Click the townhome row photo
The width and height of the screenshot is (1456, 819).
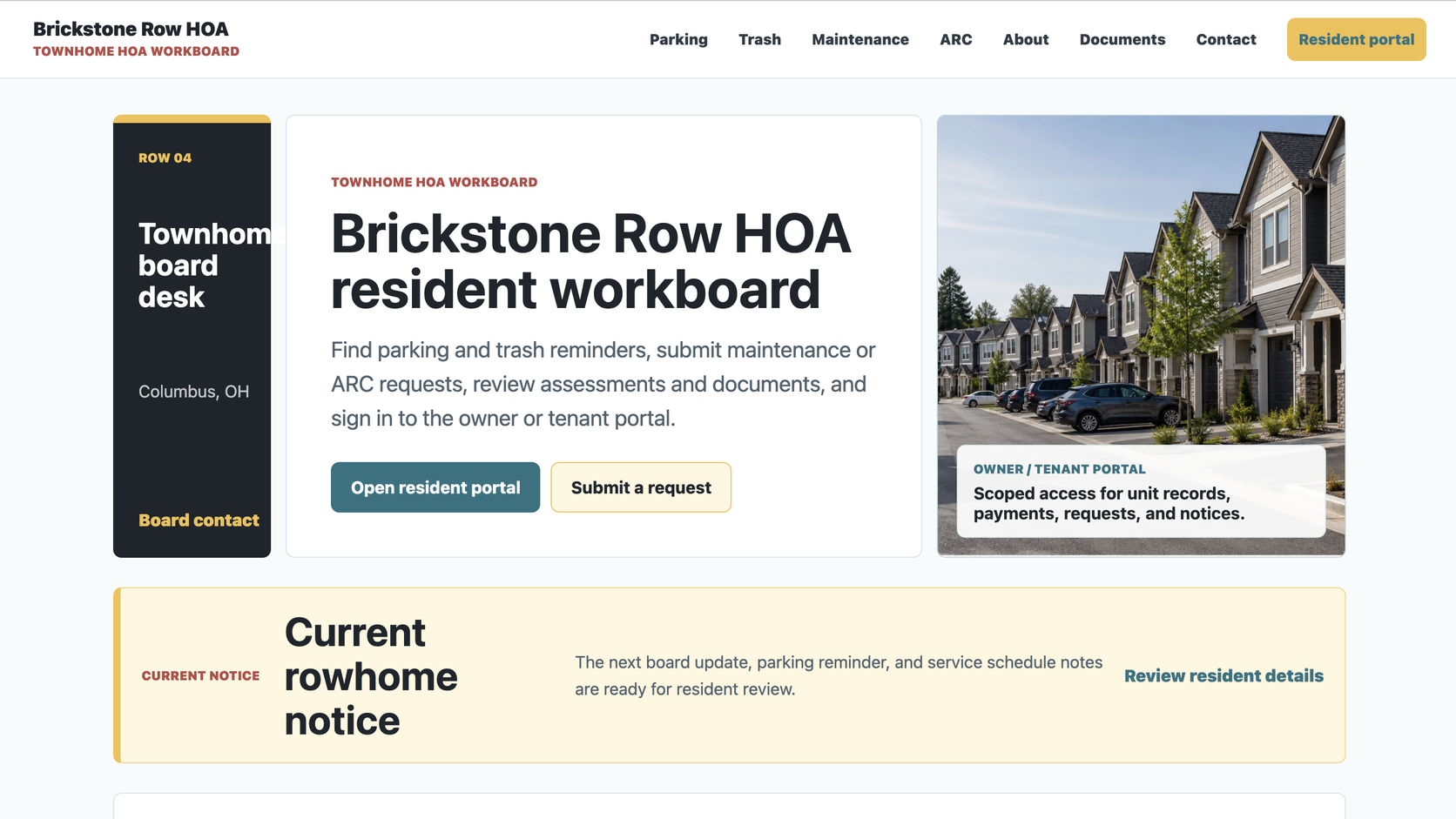[1141, 279]
